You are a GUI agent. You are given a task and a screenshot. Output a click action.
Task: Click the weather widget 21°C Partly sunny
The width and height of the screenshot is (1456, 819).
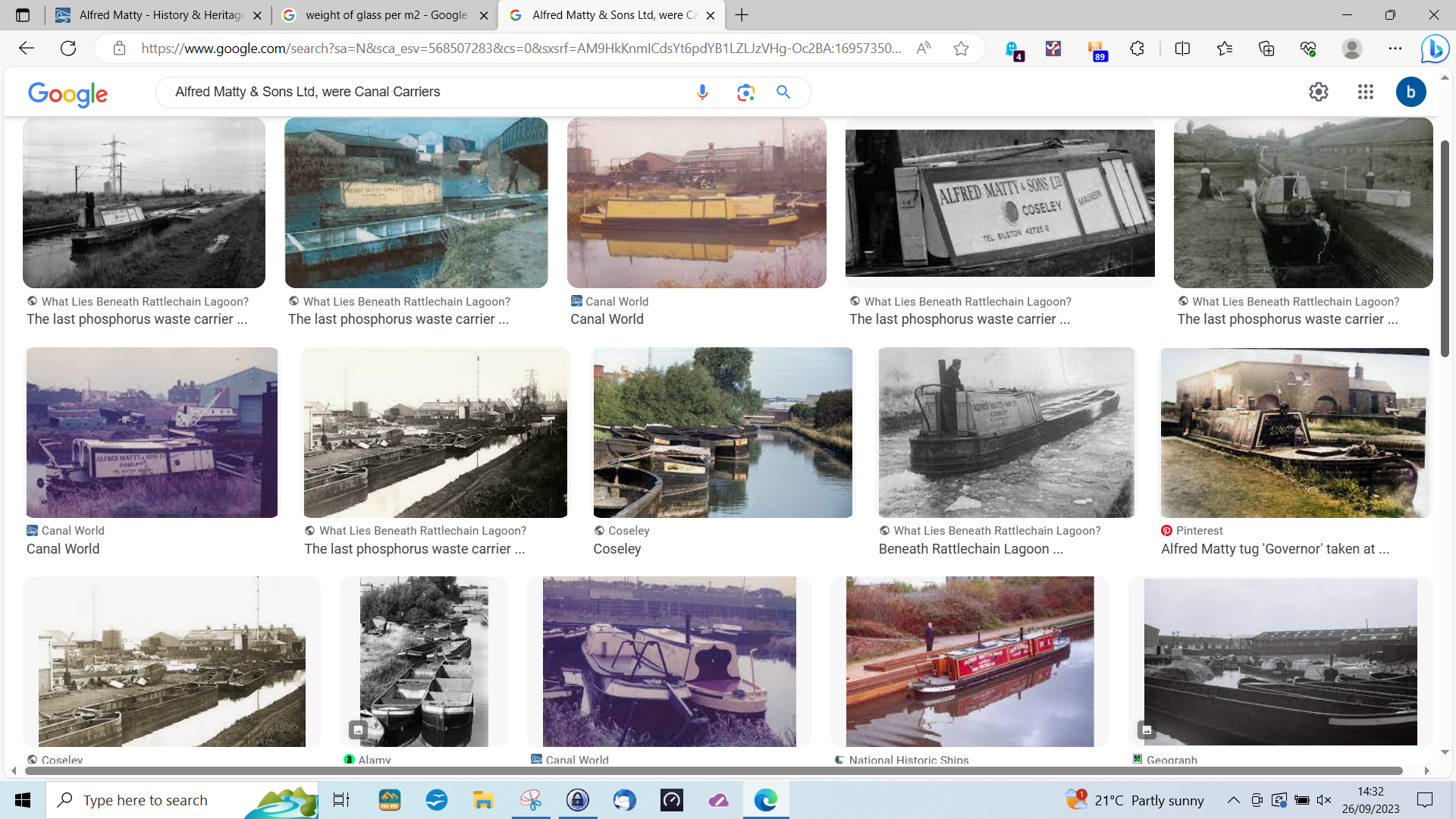(1135, 800)
